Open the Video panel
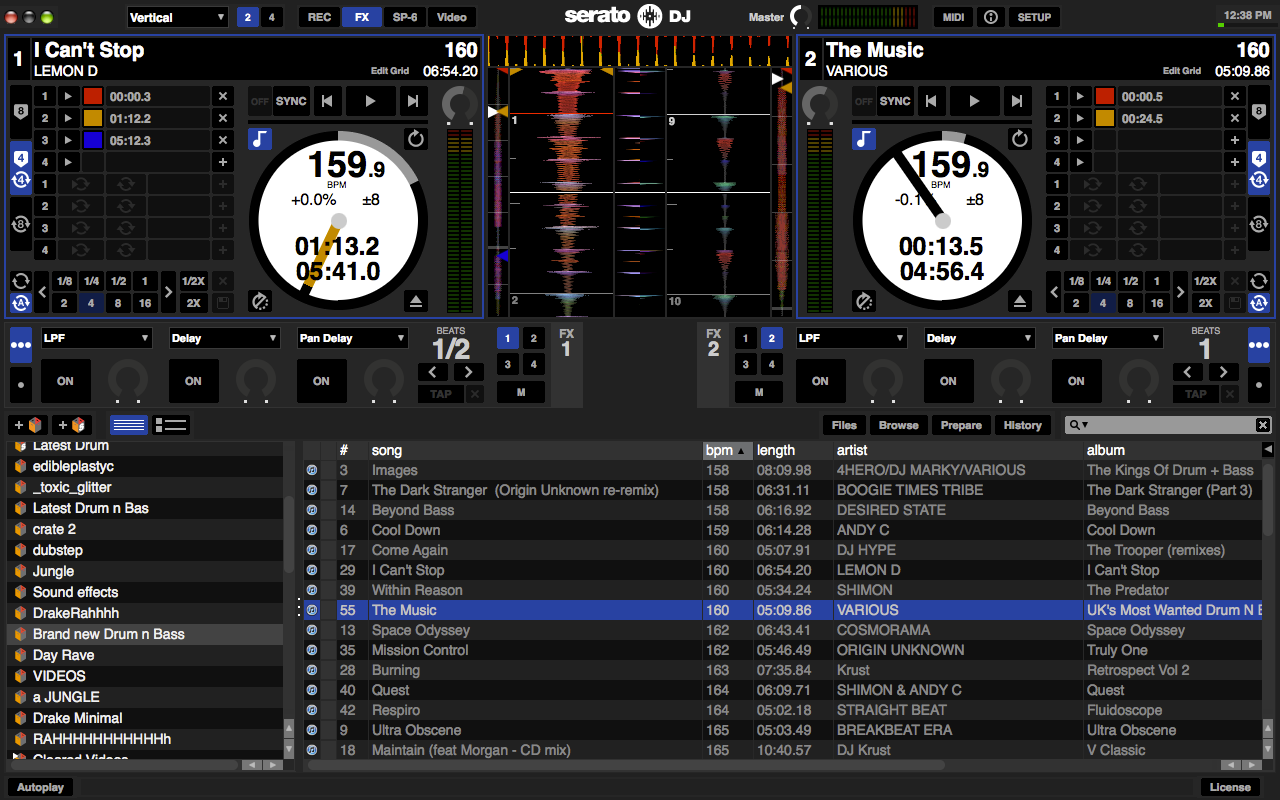Image resolution: width=1280 pixels, height=800 pixels. coord(452,17)
